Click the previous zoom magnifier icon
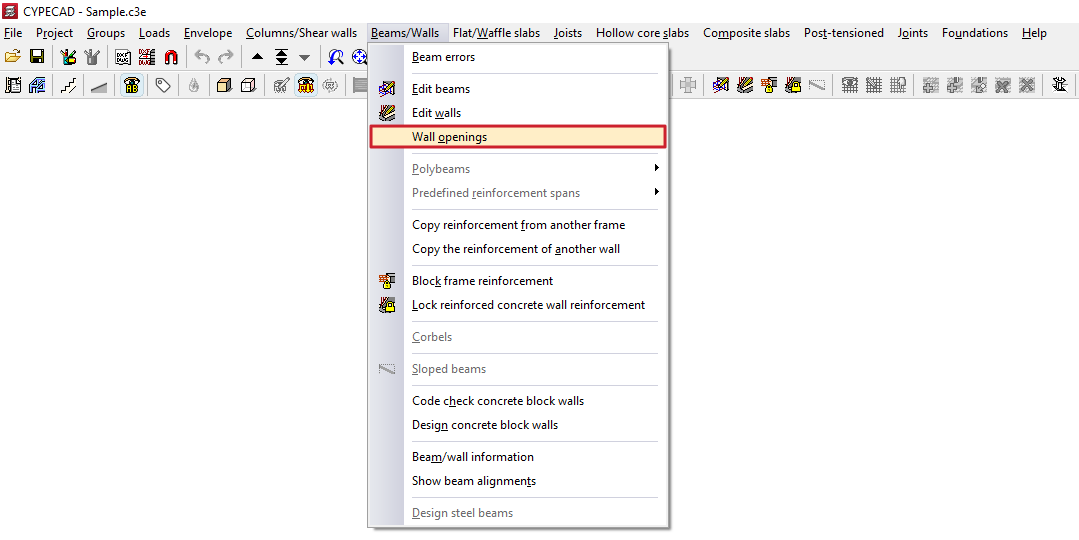 pyautogui.click(x=336, y=57)
